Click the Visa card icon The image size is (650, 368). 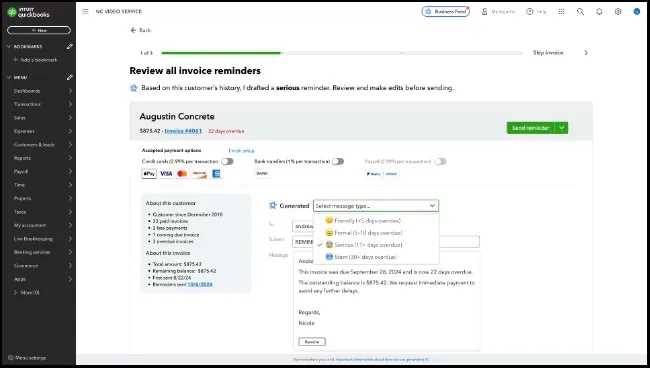point(166,174)
